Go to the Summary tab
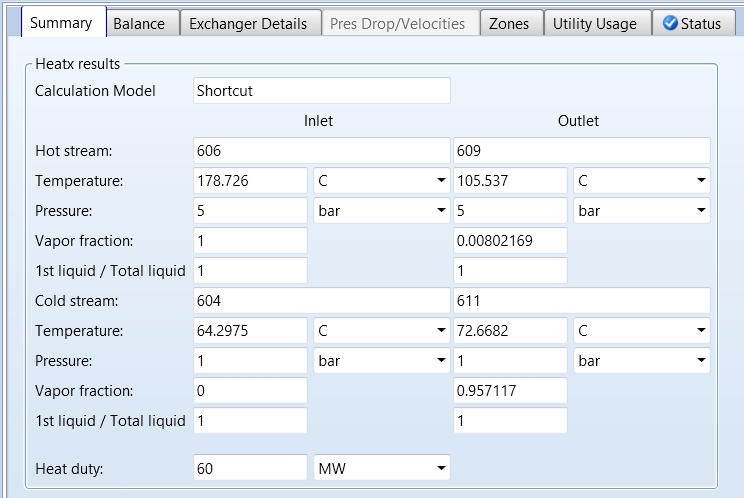Screen dimensions: 744x498 coord(61,23)
